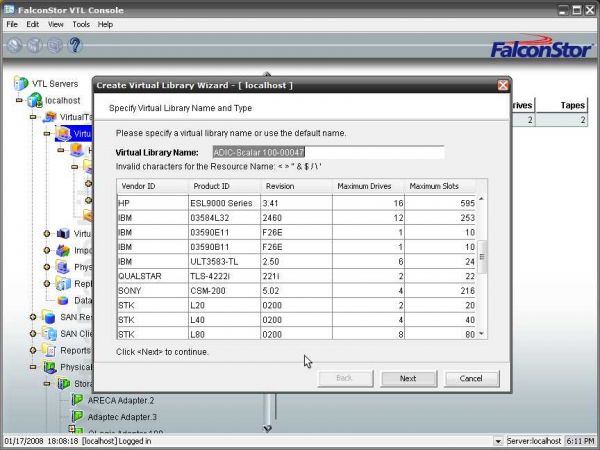The image size is (600, 450).
Task: Click the Tapes column header behind wizard
Action: tap(561, 105)
